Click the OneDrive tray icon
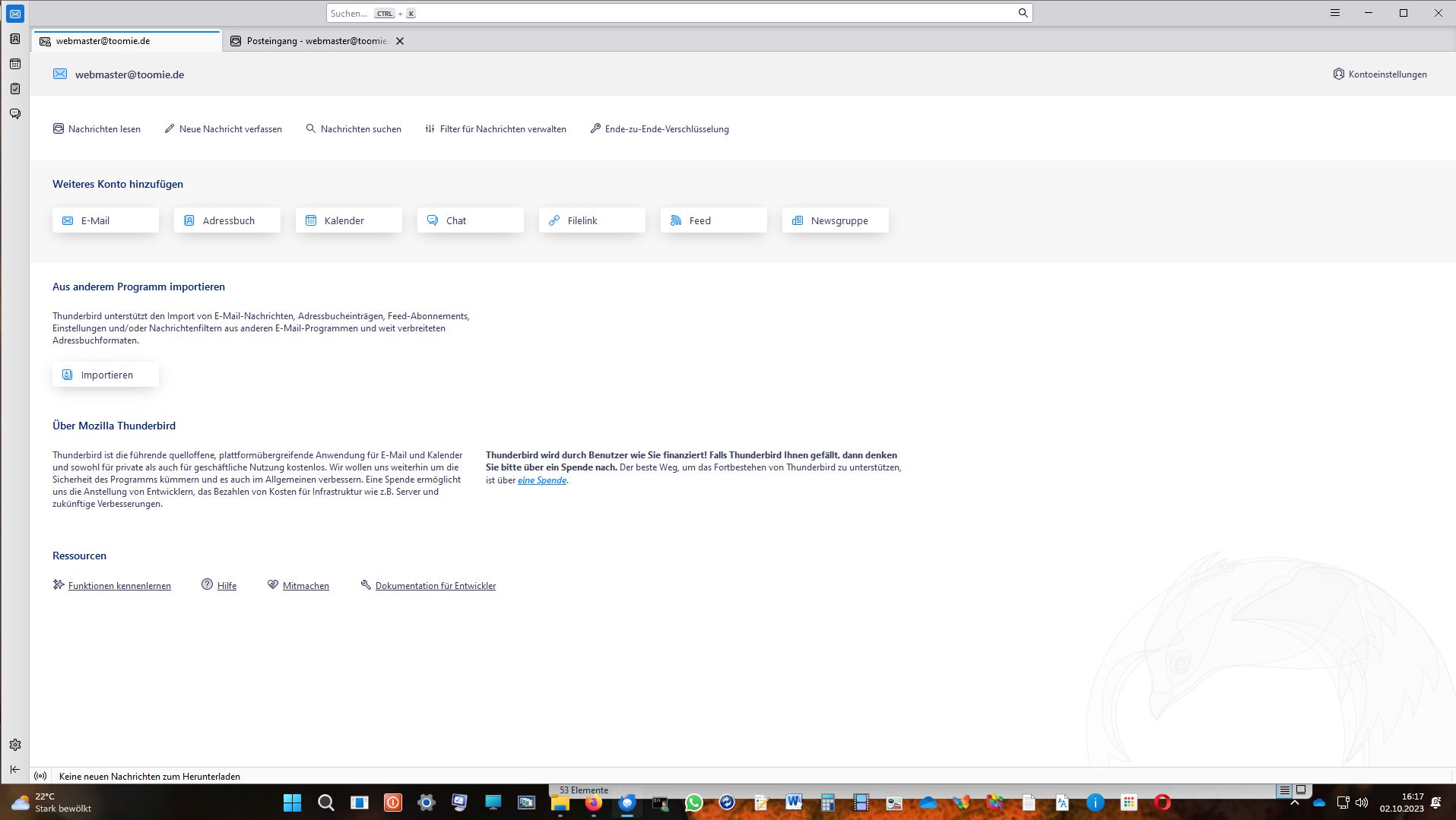The image size is (1456, 820). (1319, 803)
